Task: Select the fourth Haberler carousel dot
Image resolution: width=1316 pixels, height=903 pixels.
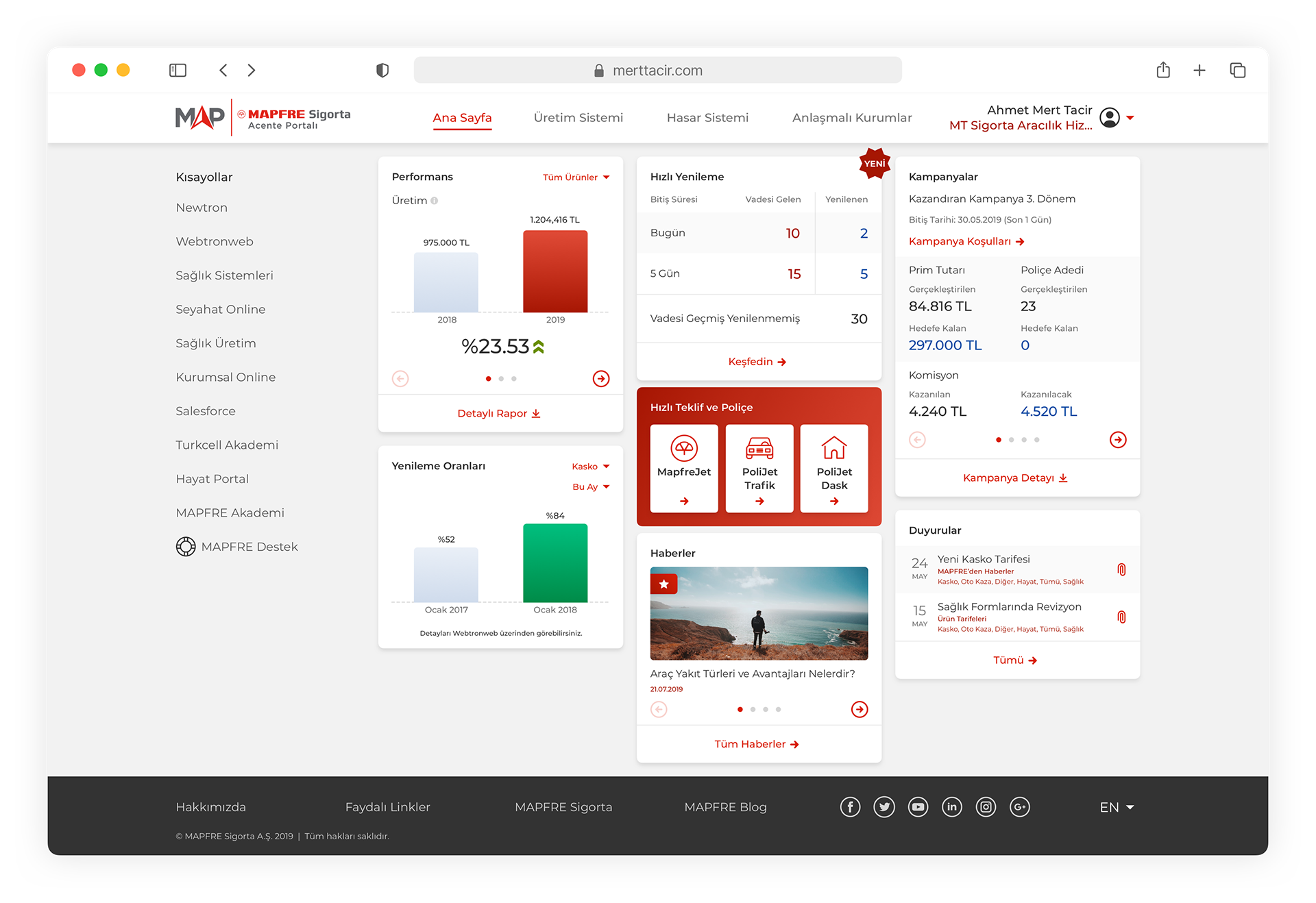Action: [779, 709]
